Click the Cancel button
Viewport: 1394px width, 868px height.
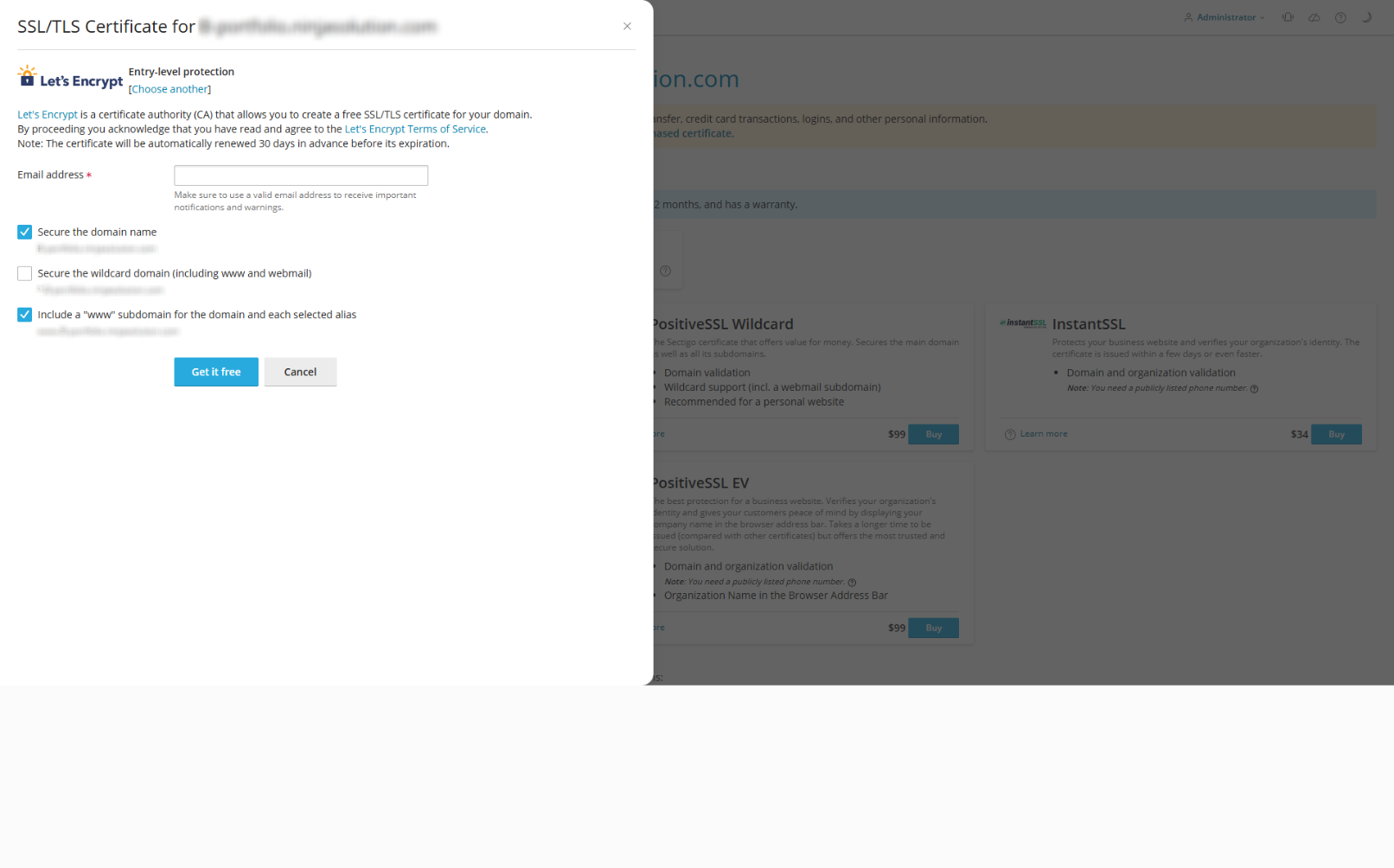[300, 372]
